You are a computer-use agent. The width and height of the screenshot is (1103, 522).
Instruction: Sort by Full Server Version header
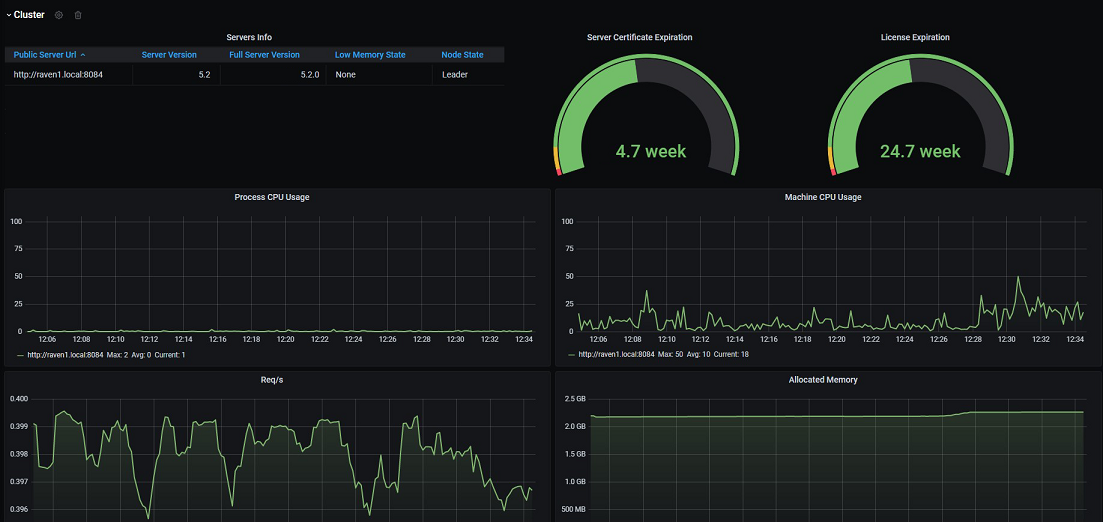[x=264, y=55]
